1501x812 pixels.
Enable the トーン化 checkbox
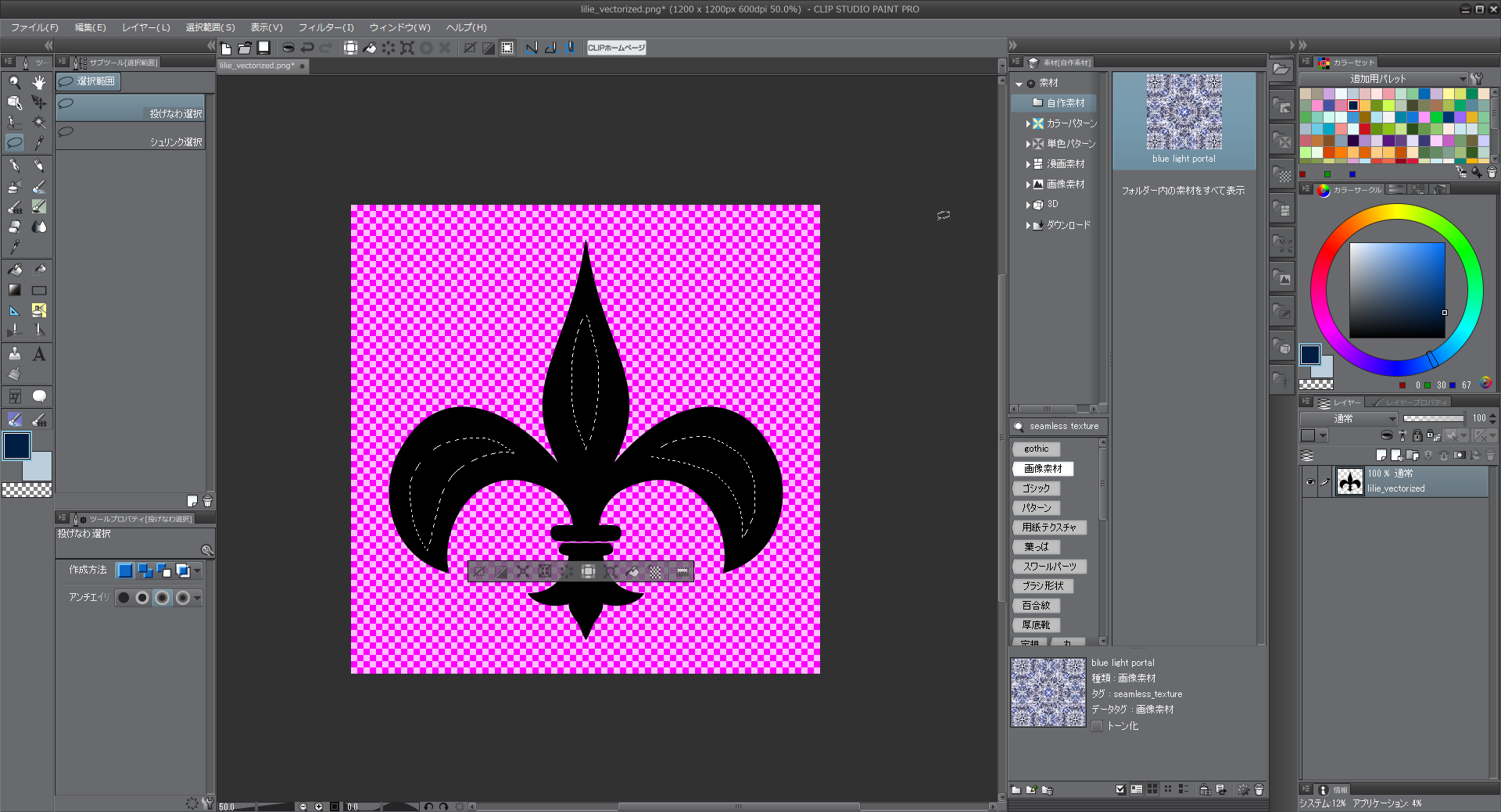[1097, 726]
